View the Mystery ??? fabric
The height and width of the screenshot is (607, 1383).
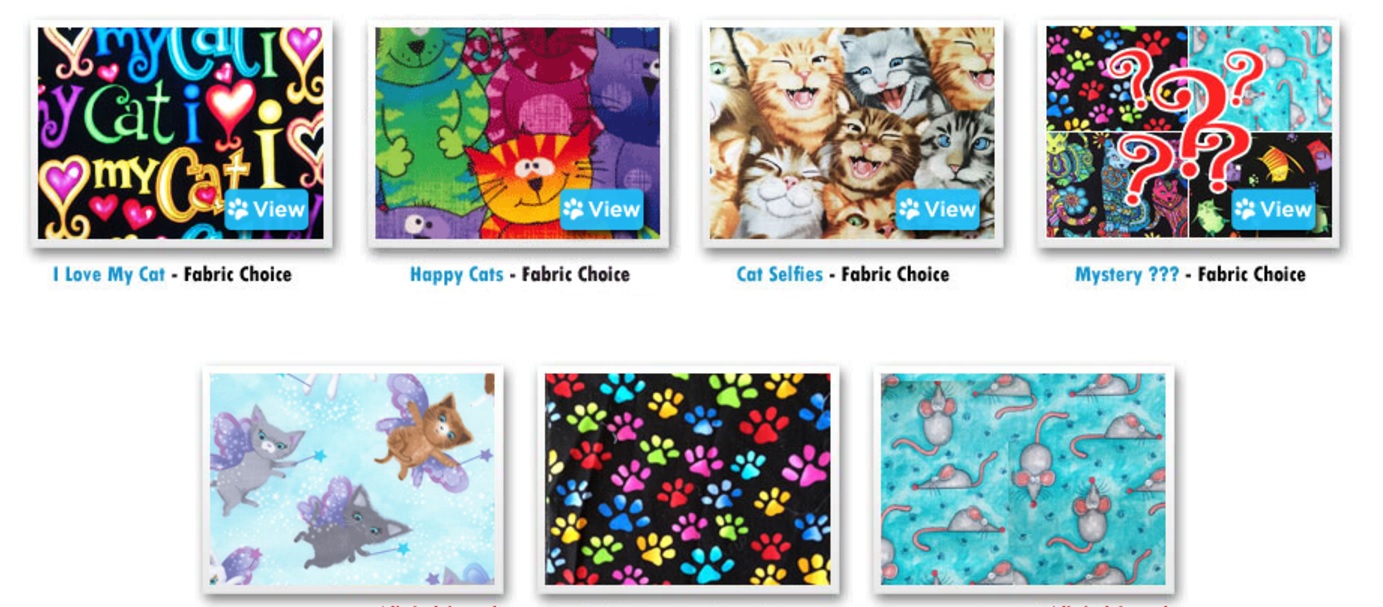click(1273, 210)
